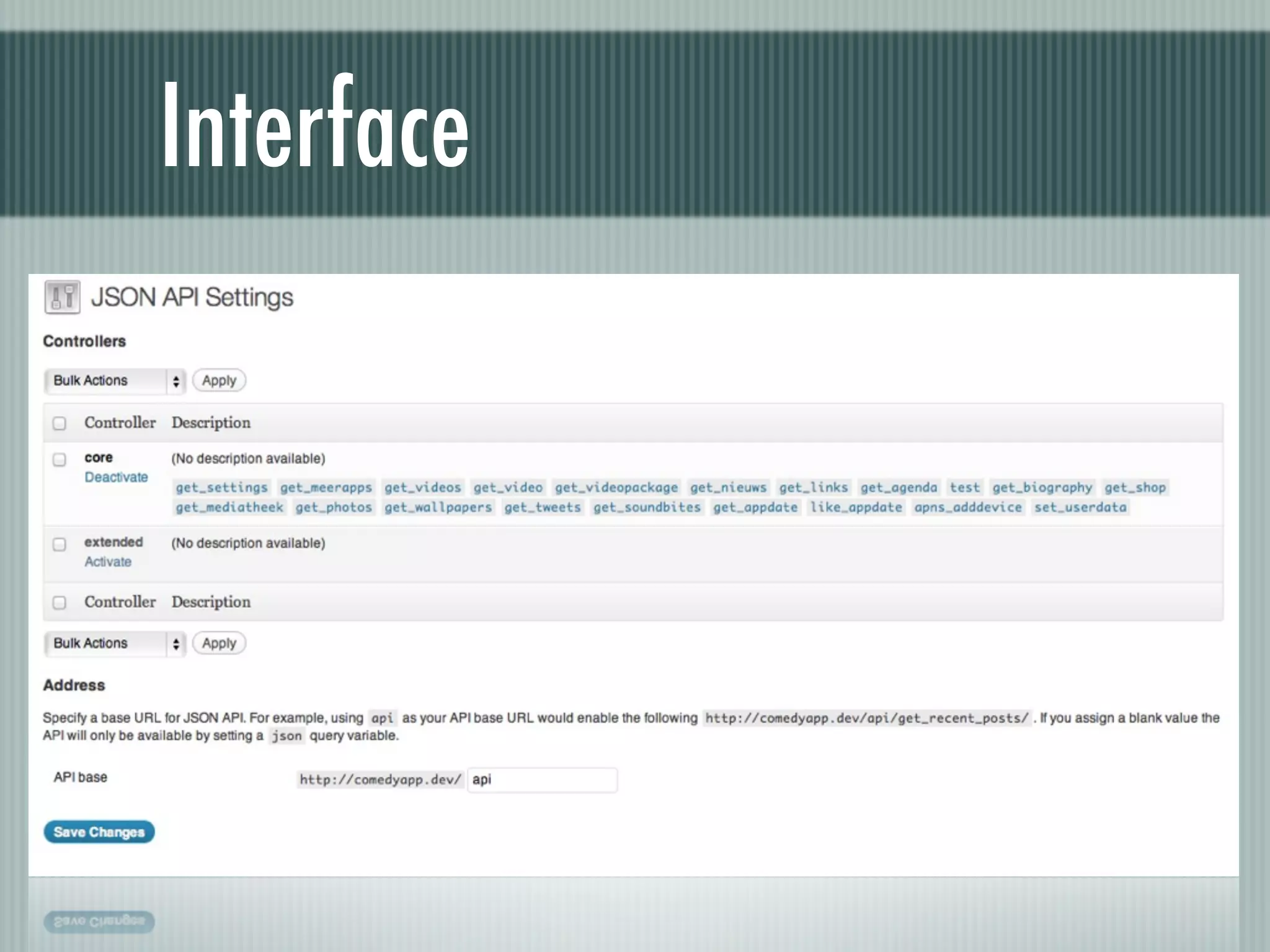
Task: Open the get_nieuws method link
Action: [x=728, y=488]
